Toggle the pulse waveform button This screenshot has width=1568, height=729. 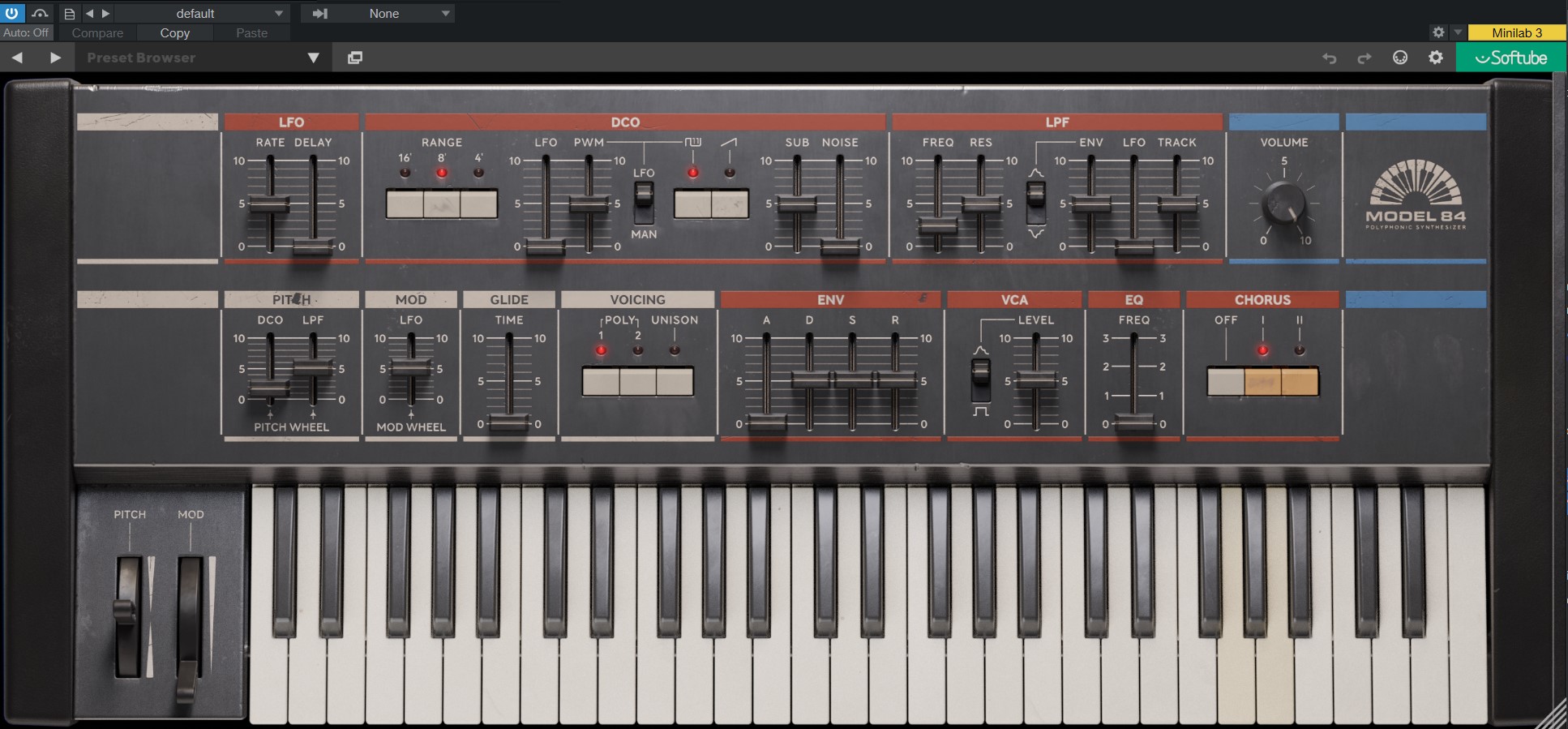tap(692, 204)
